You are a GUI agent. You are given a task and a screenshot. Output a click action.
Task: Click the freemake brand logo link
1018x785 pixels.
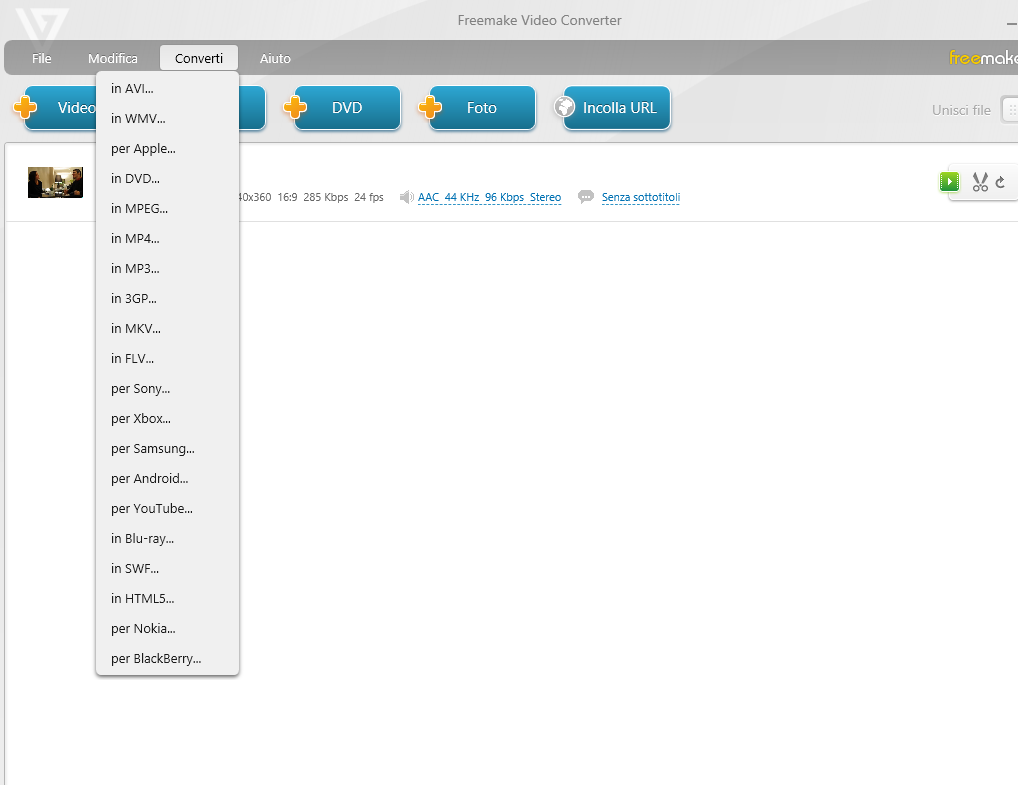coord(983,58)
